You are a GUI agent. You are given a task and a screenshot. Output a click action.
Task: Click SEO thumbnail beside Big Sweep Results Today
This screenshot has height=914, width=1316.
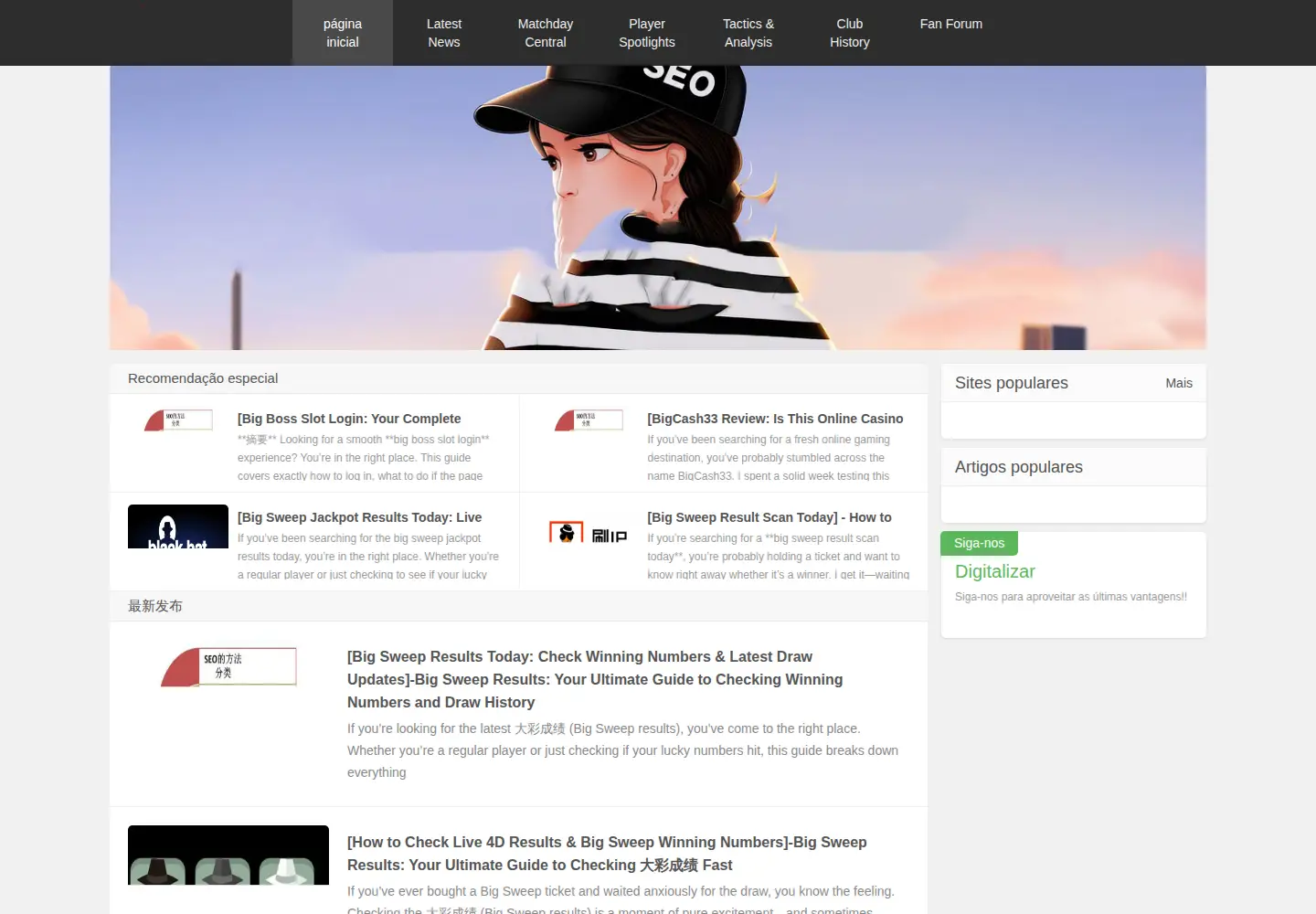point(228,666)
